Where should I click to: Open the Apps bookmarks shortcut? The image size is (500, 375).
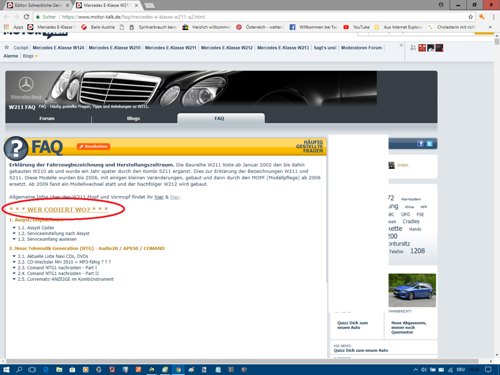[14, 27]
